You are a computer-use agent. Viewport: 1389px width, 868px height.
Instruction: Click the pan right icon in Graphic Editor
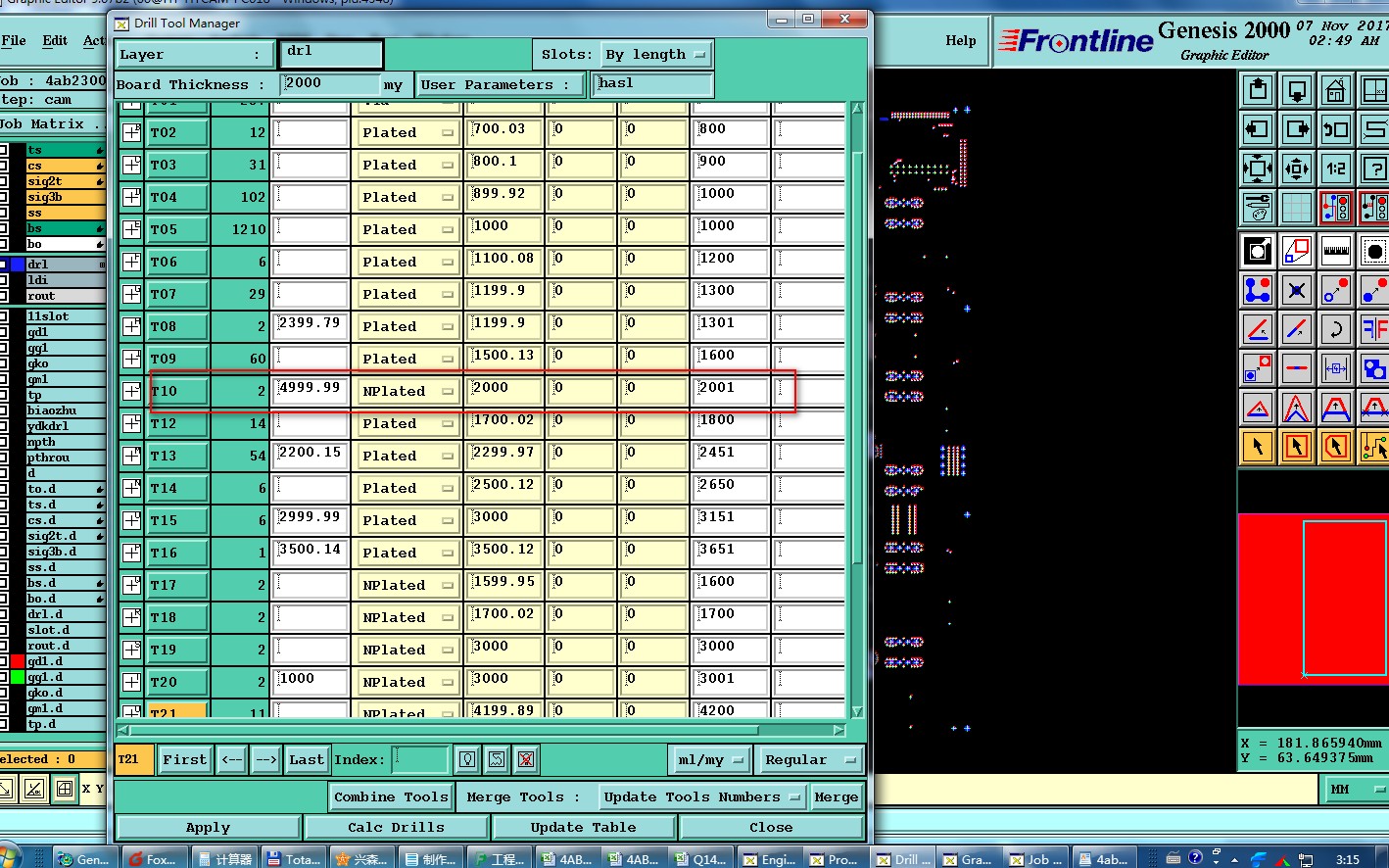pyautogui.click(x=1296, y=128)
